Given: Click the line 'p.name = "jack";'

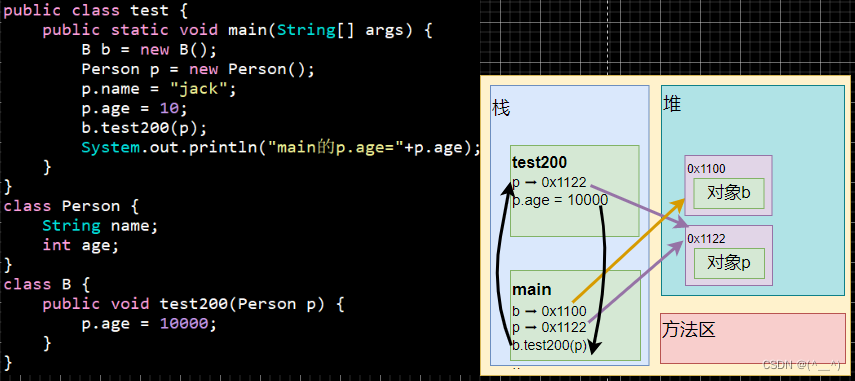Looking at the screenshot, I should [159, 89].
